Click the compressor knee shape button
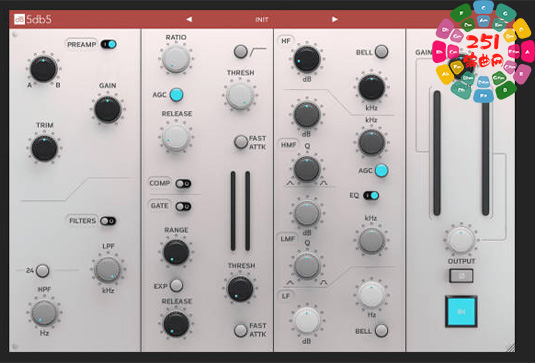The width and height of the screenshot is (535, 363). pos(241,52)
